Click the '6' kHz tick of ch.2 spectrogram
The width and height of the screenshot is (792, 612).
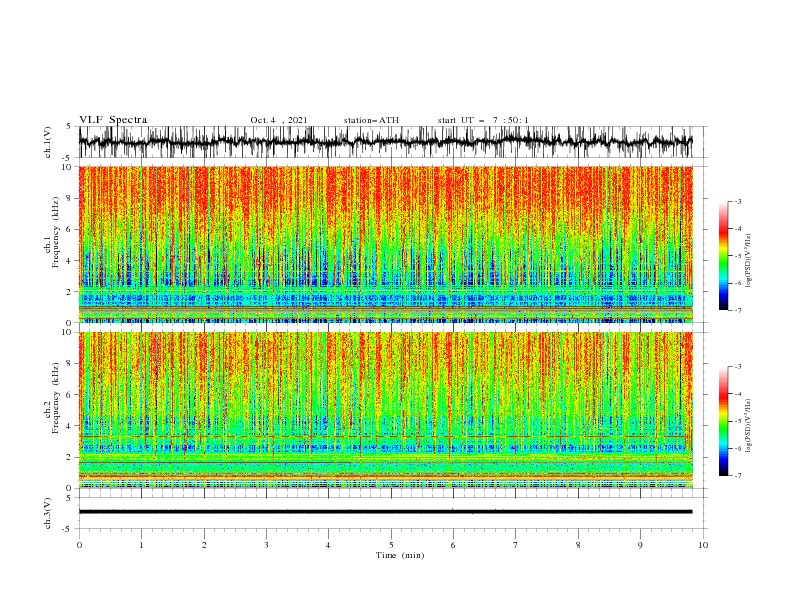point(71,395)
